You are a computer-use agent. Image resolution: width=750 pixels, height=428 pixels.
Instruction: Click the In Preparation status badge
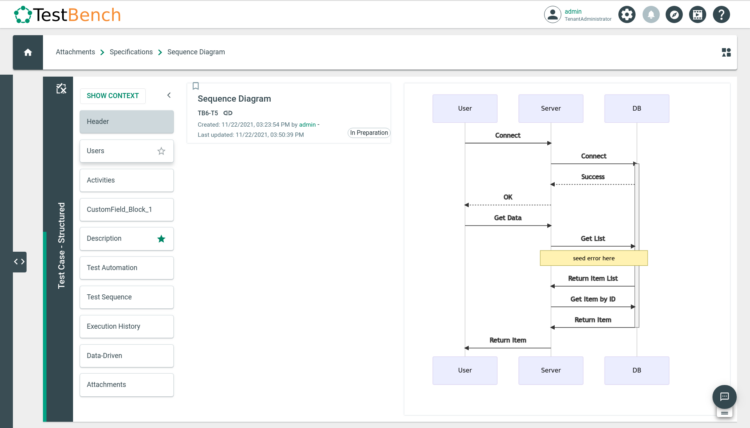[x=369, y=133]
